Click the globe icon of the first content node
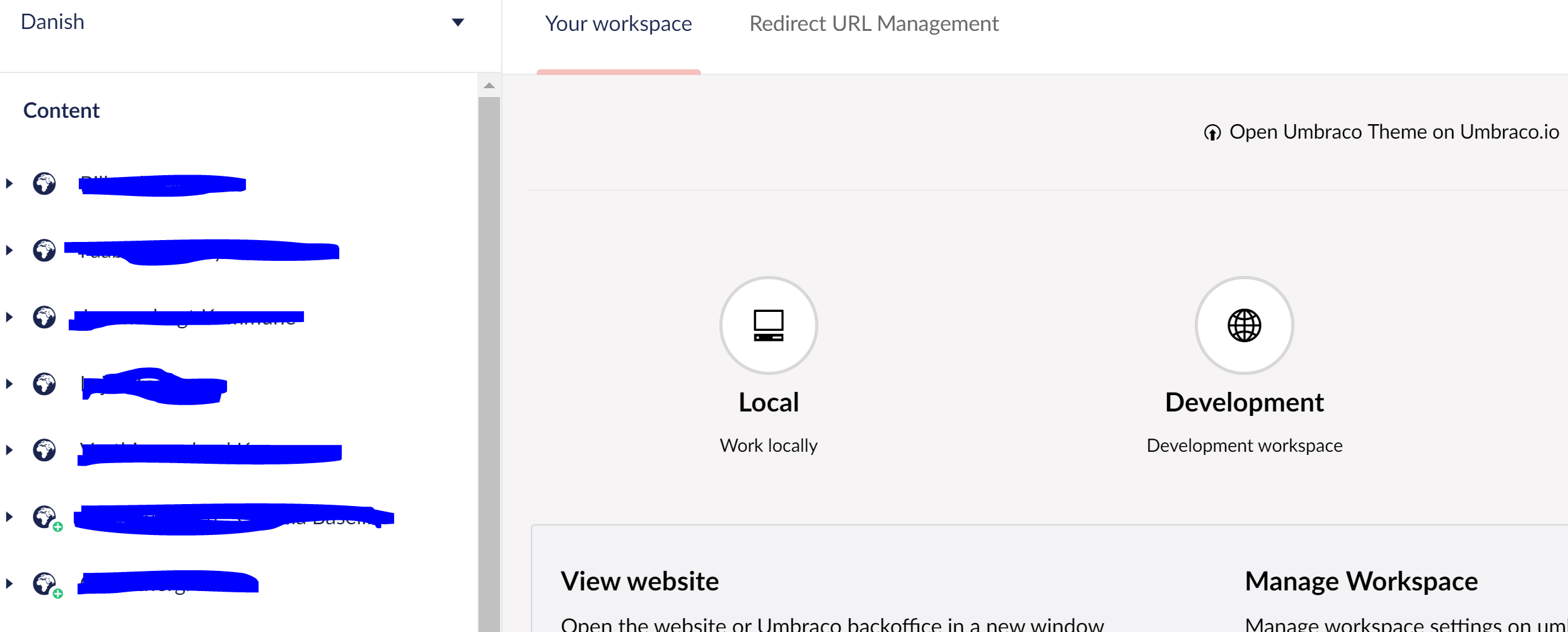The width and height of the screenshot is (1568, 632). (44, 183)
